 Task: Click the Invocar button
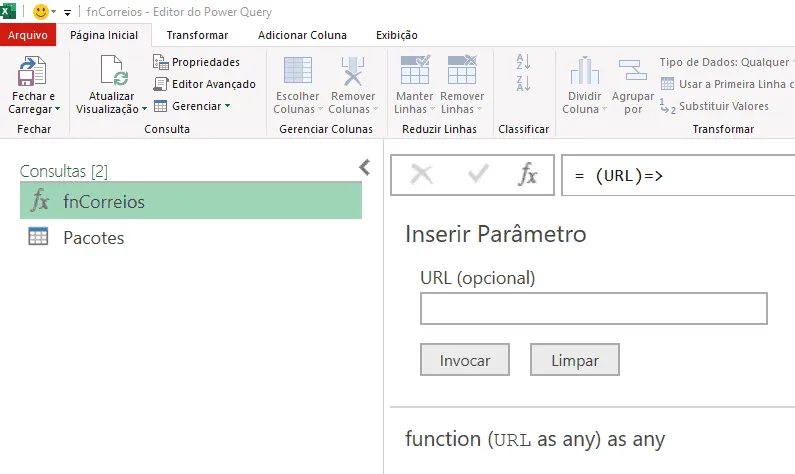465,360
